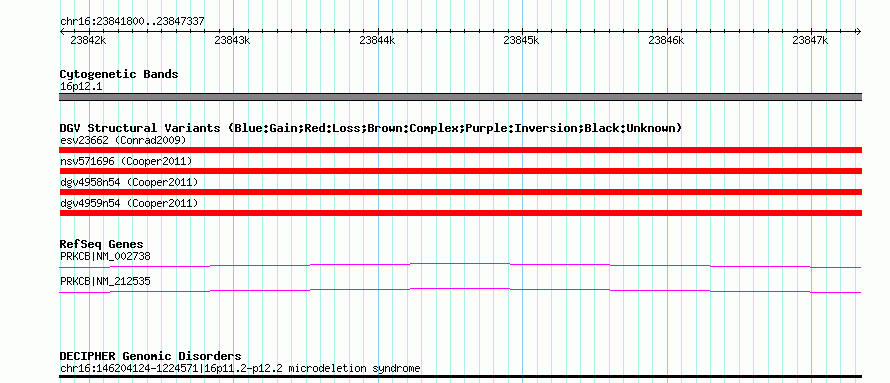Click the black DECIPHER disorder bar

(460, 377)
